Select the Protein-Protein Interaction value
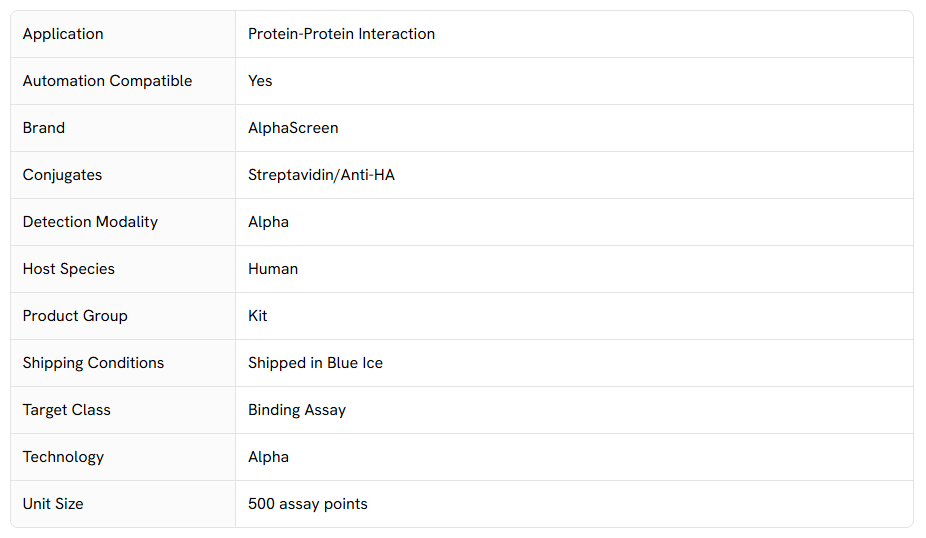926x538 pixels. (341, 34)
